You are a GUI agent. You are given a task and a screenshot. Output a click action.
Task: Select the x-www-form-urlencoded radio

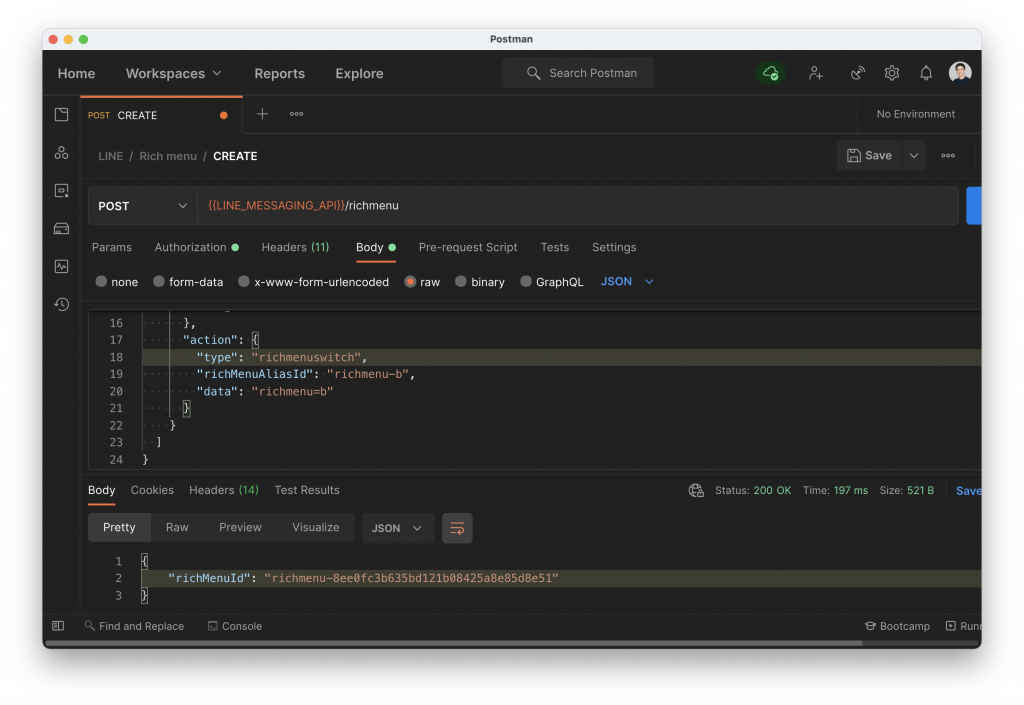pos(244,281)
